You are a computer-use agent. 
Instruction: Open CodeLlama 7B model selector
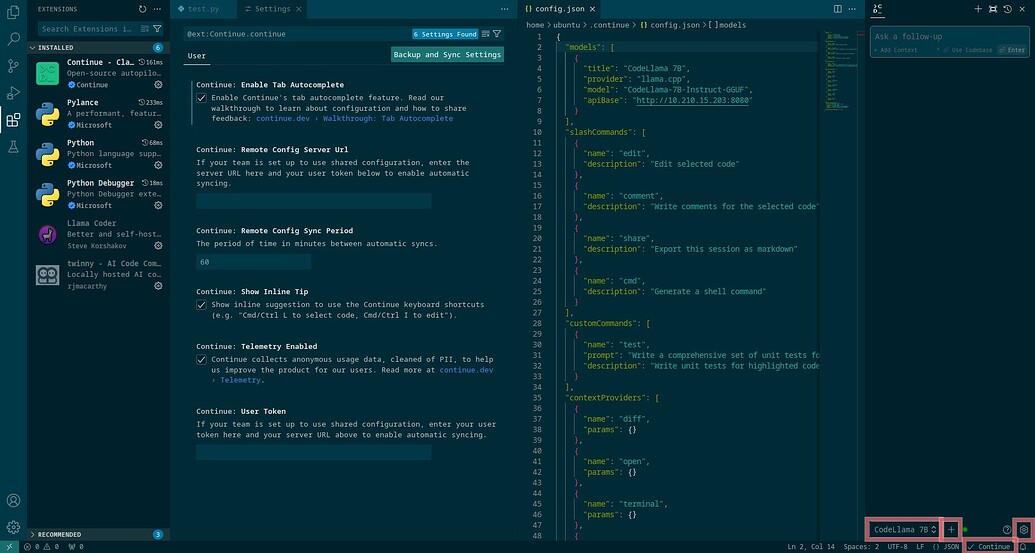[904, 529]
